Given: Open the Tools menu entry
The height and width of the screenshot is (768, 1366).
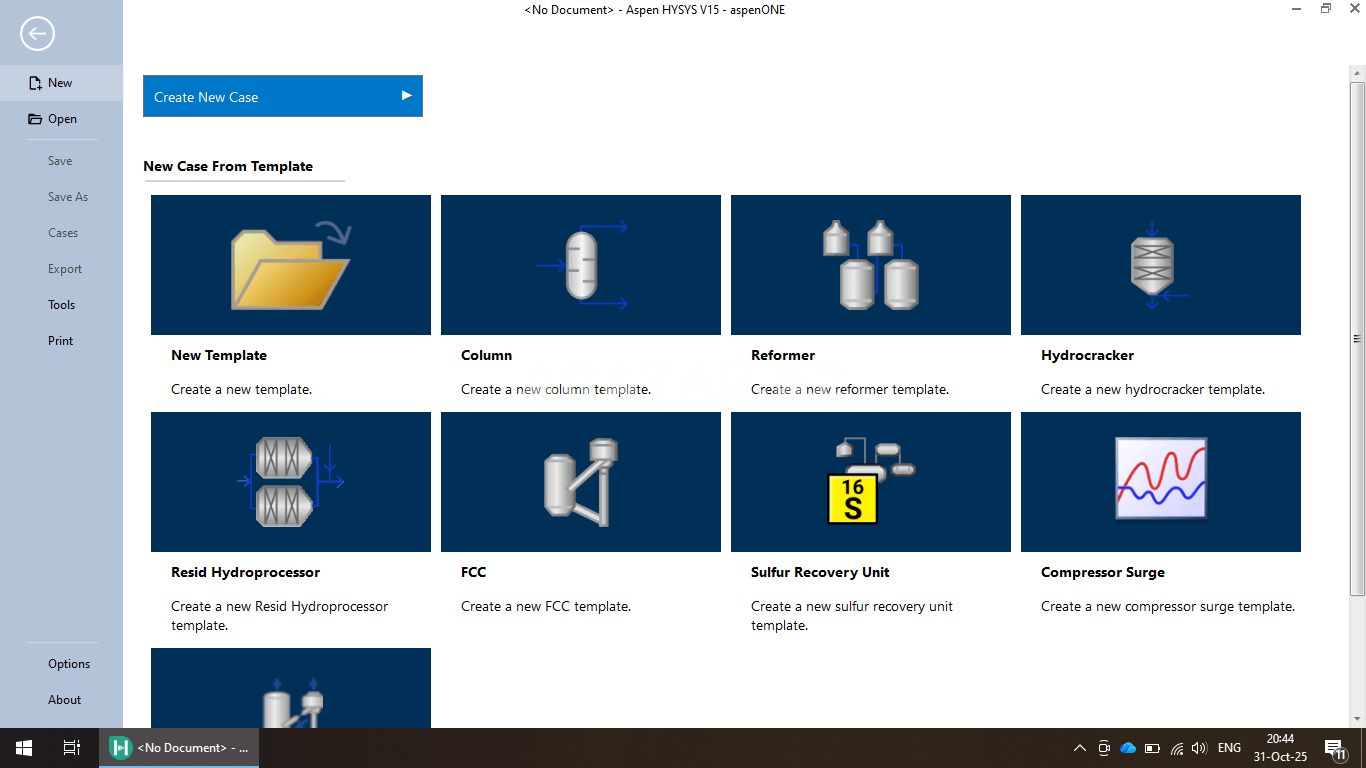Looking at the screenshot, I should pos(61,305).
